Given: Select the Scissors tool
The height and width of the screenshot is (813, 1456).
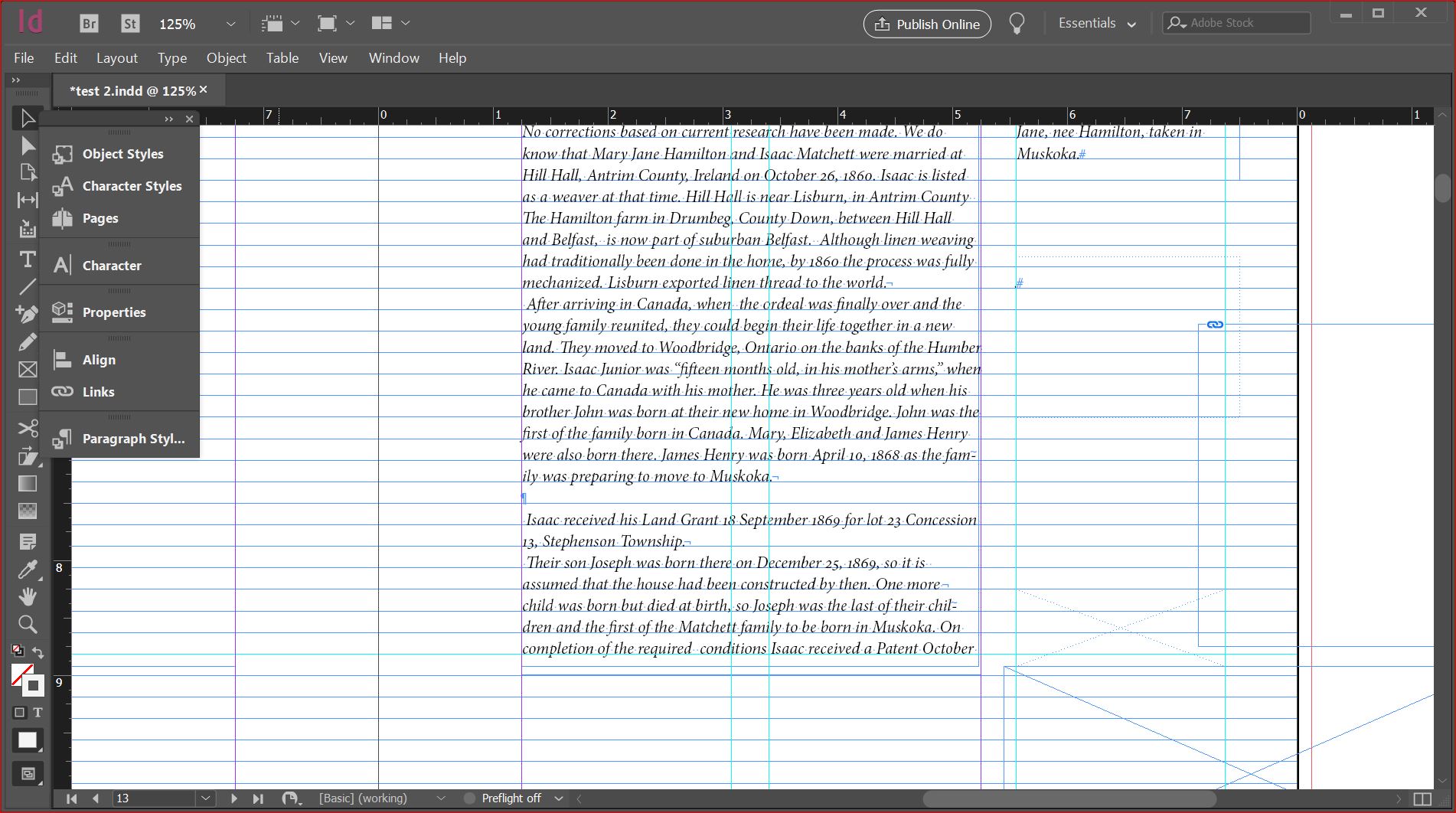Looking at the screenshot, I should (x=28, y=428).
